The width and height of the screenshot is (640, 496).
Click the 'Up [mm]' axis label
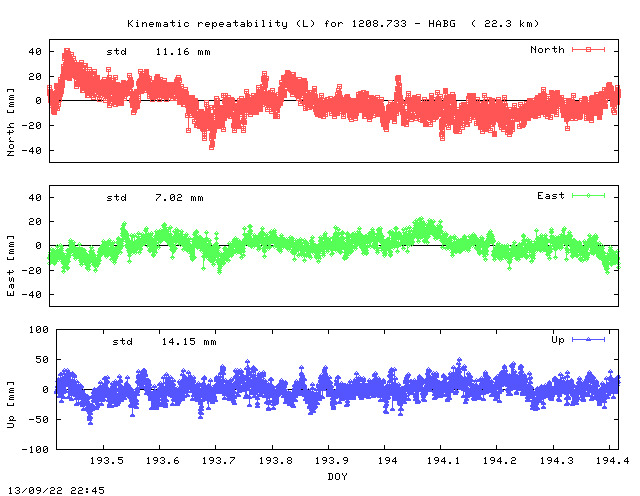[11, 405]
